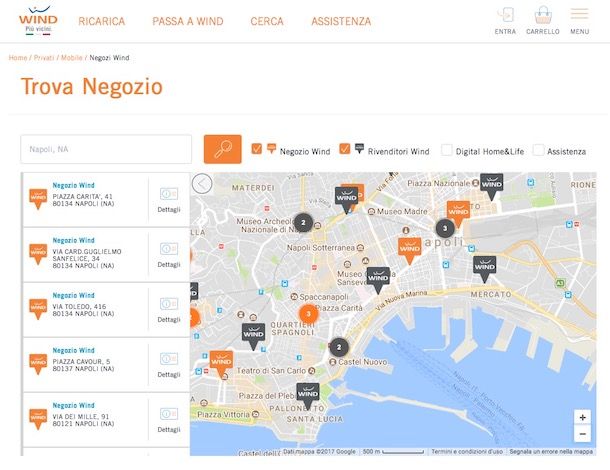Image resolution: width=610 pixels, height=470 pixels.
Task: Open Dettagli for Piazza Cavour 5
Action: click(169, 365)
